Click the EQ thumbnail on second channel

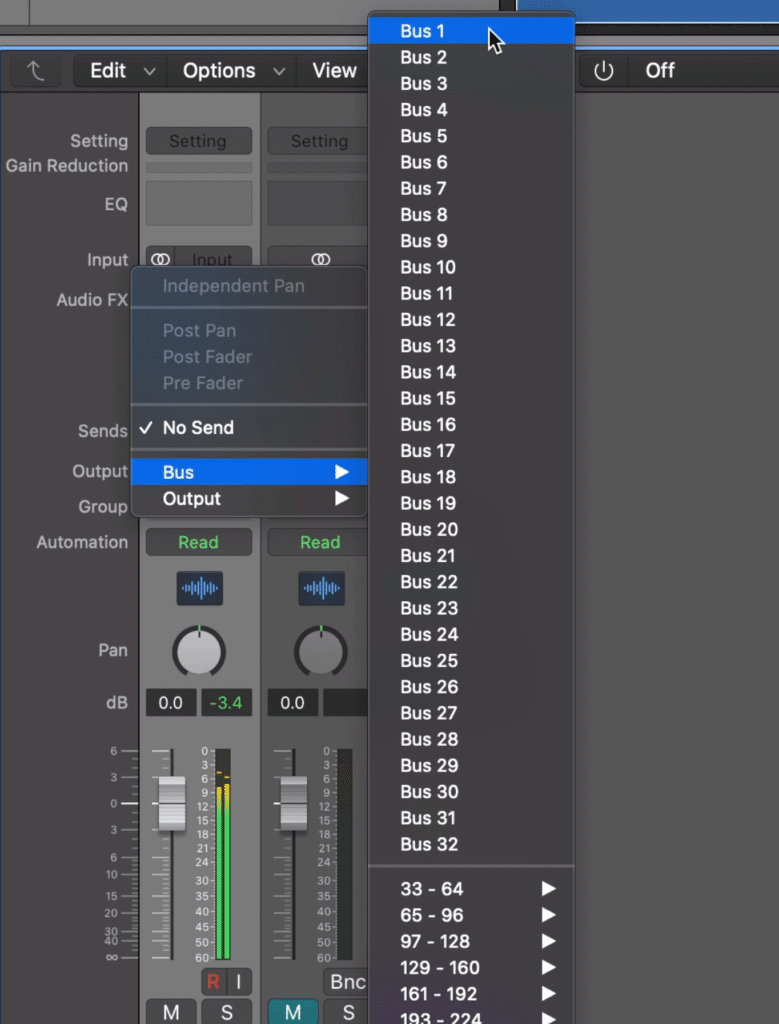[x=318, y=203]
